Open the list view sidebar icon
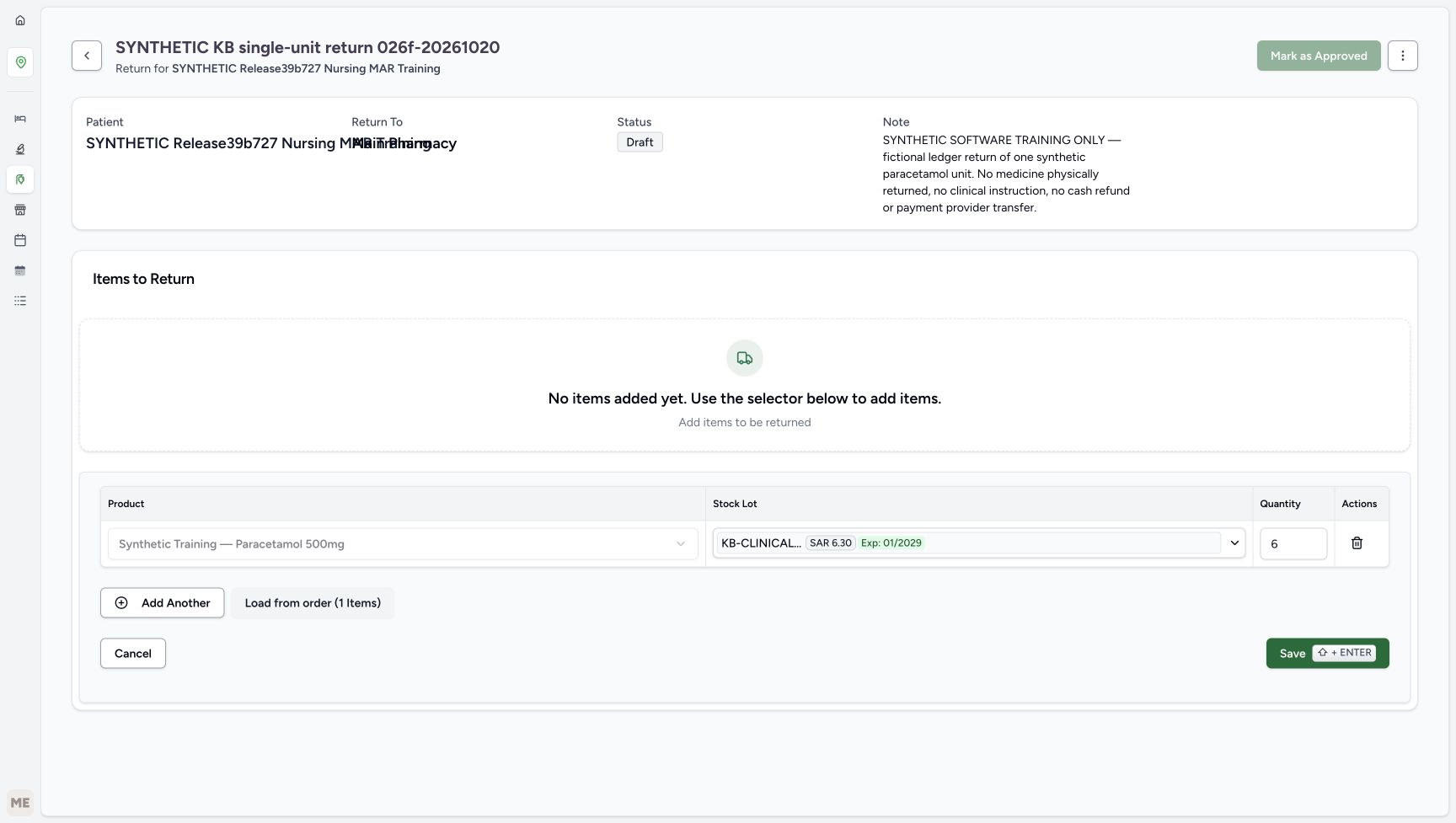 click(x=20, y=301)
